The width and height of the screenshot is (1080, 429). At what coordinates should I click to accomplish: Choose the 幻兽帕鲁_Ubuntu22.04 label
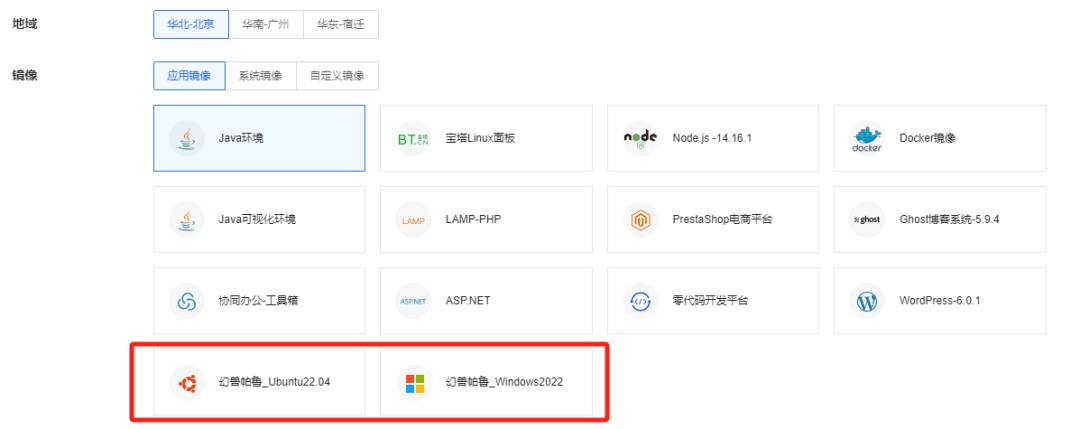pos(274,382)
